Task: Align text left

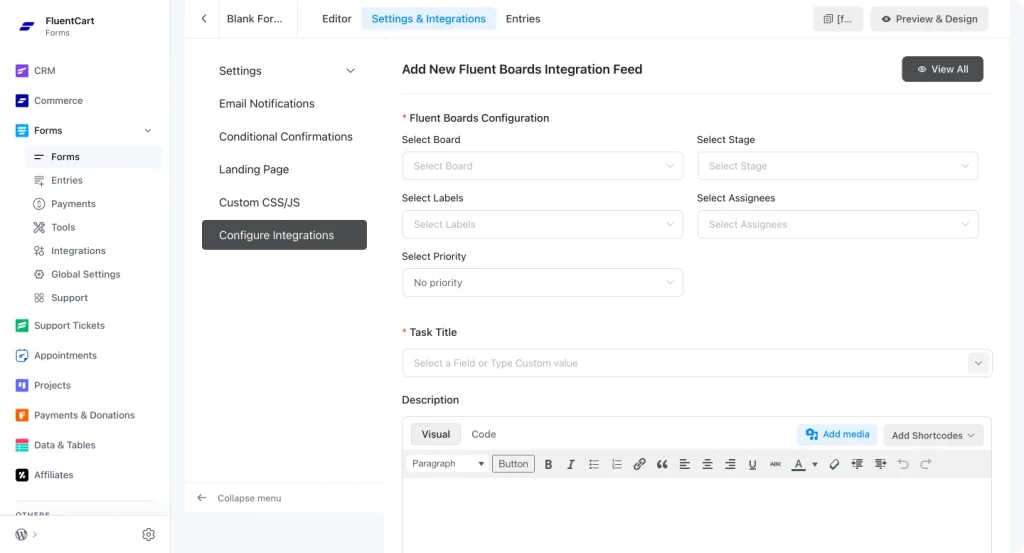Action: click(x=684, y=464)
